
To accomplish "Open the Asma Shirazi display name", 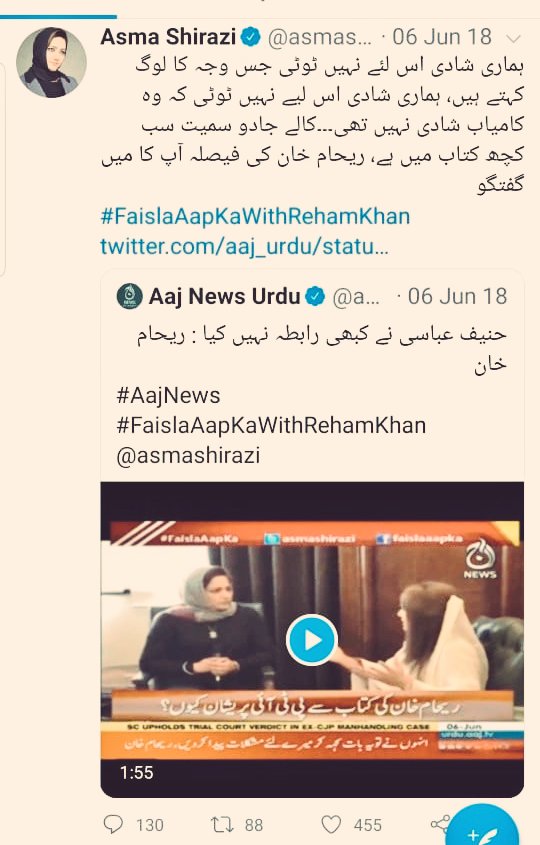I will coord(168,37).
